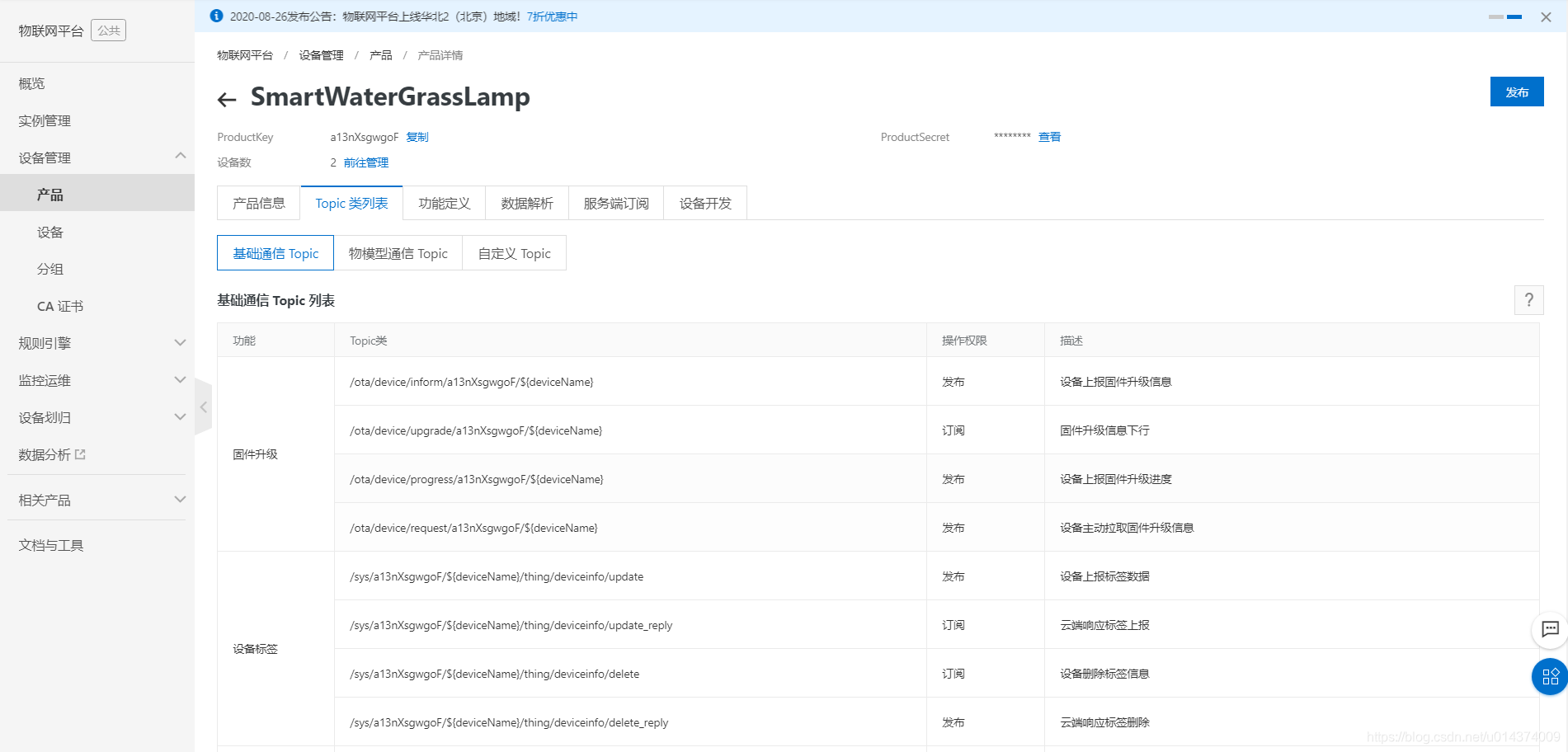Click the deviceinfo/update_reply topic cell

point(630,625)
